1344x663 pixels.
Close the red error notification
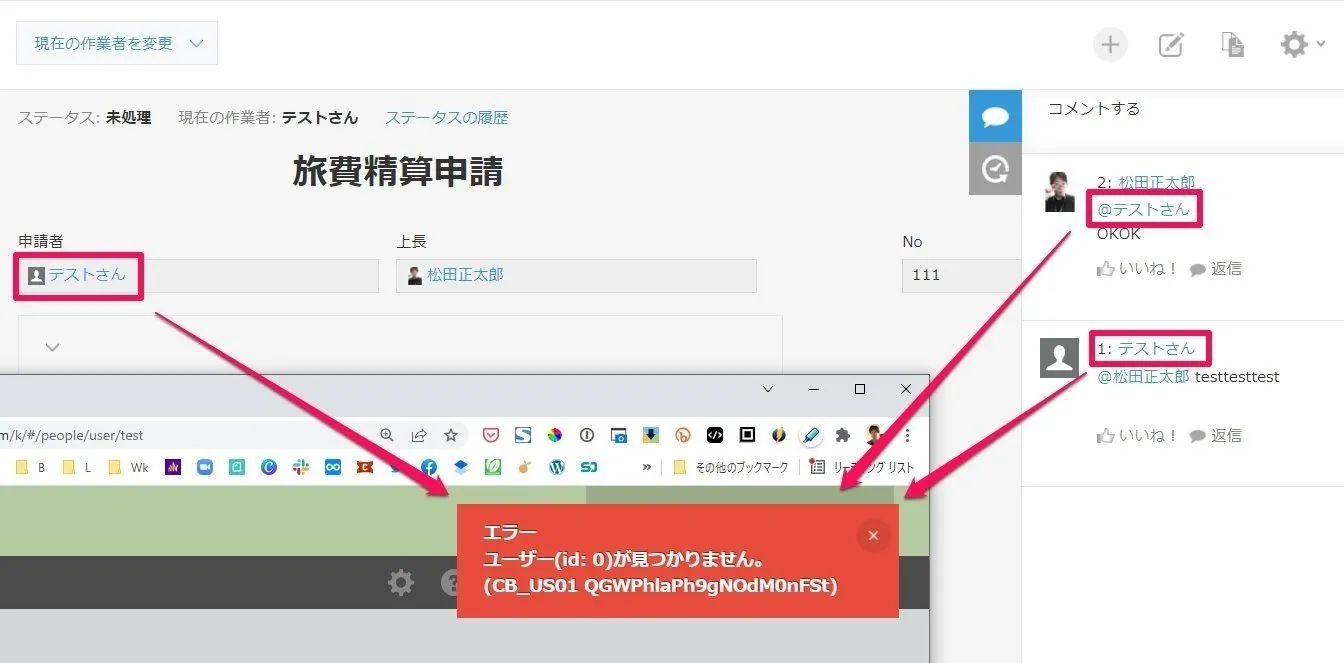click(873, 536)
